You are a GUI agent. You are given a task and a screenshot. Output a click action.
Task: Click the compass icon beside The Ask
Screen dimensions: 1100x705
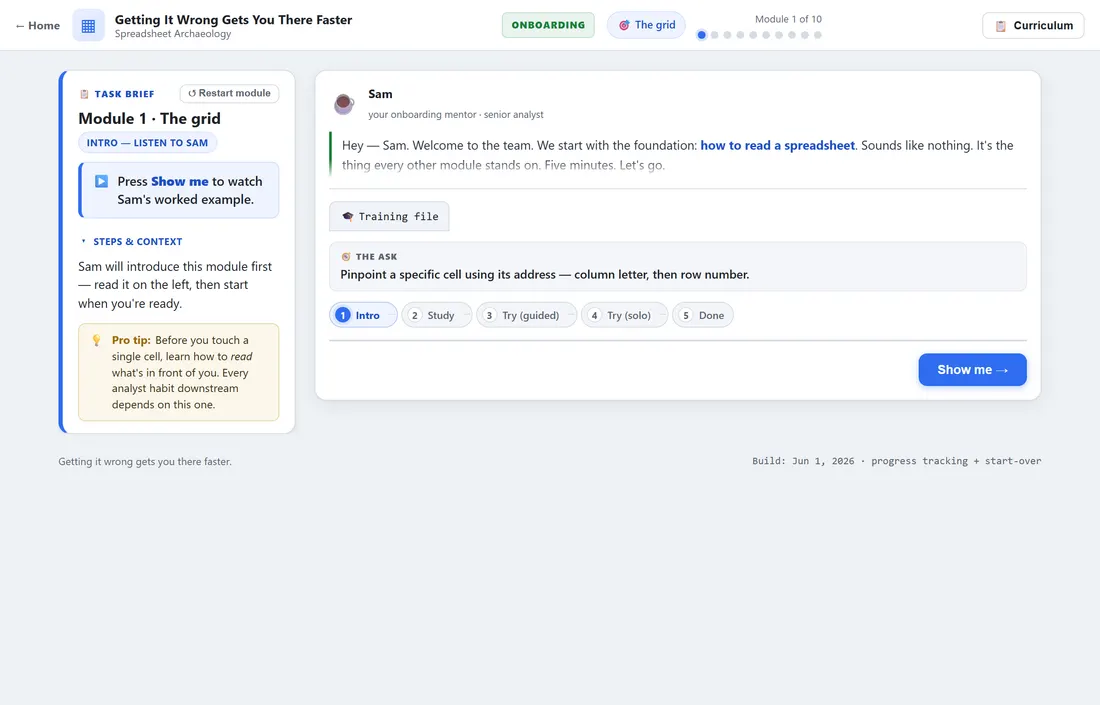(x=346, y=257)
